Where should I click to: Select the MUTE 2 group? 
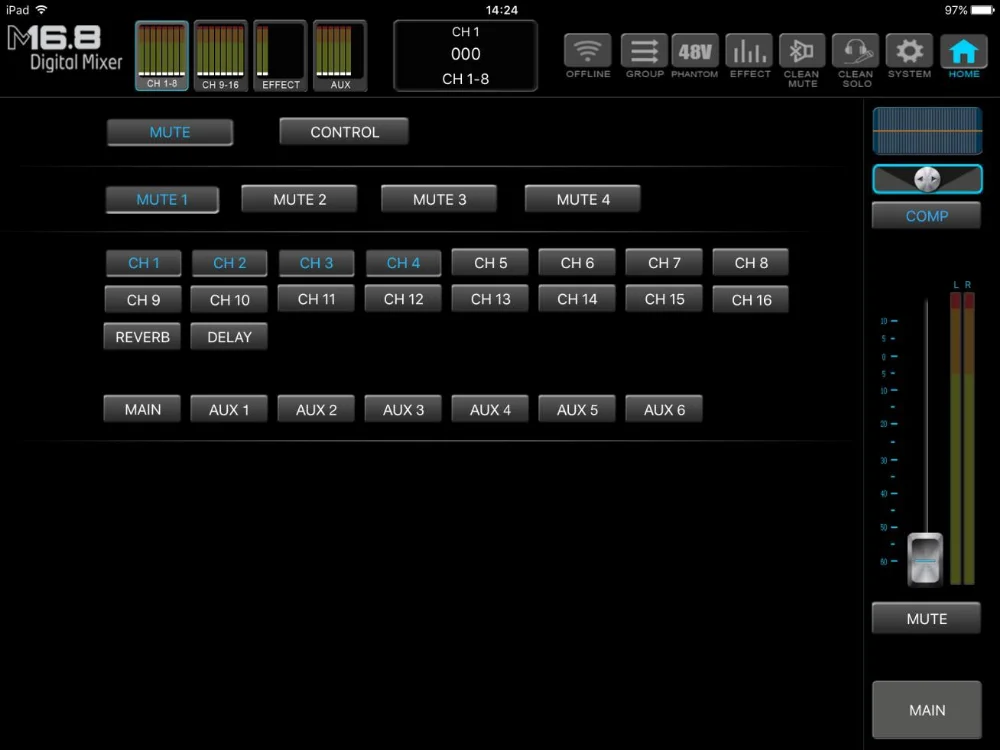pyautogui.click(x=299, y=199)
